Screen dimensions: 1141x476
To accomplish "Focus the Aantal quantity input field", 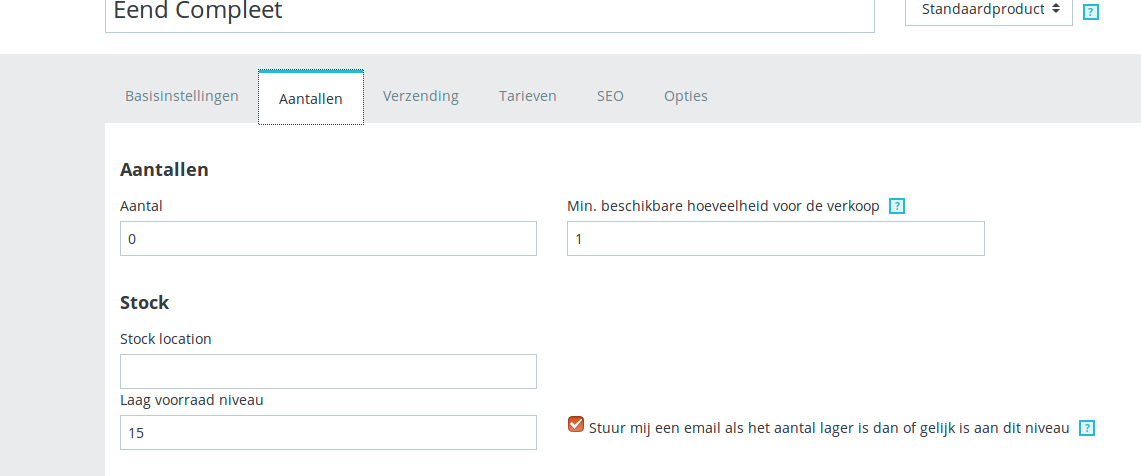I will [328, 239].
